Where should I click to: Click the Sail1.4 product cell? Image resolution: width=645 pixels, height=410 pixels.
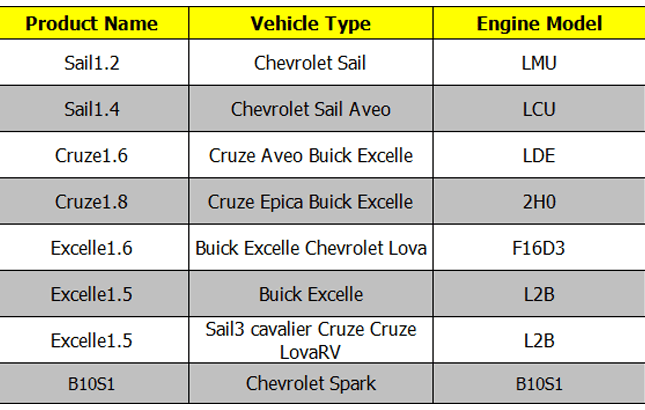tap(94, 109)
